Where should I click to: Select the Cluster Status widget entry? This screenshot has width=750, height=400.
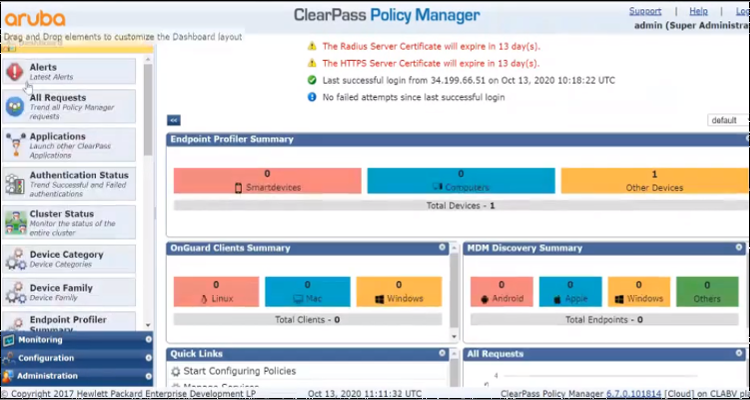click(x=69, y=222)
